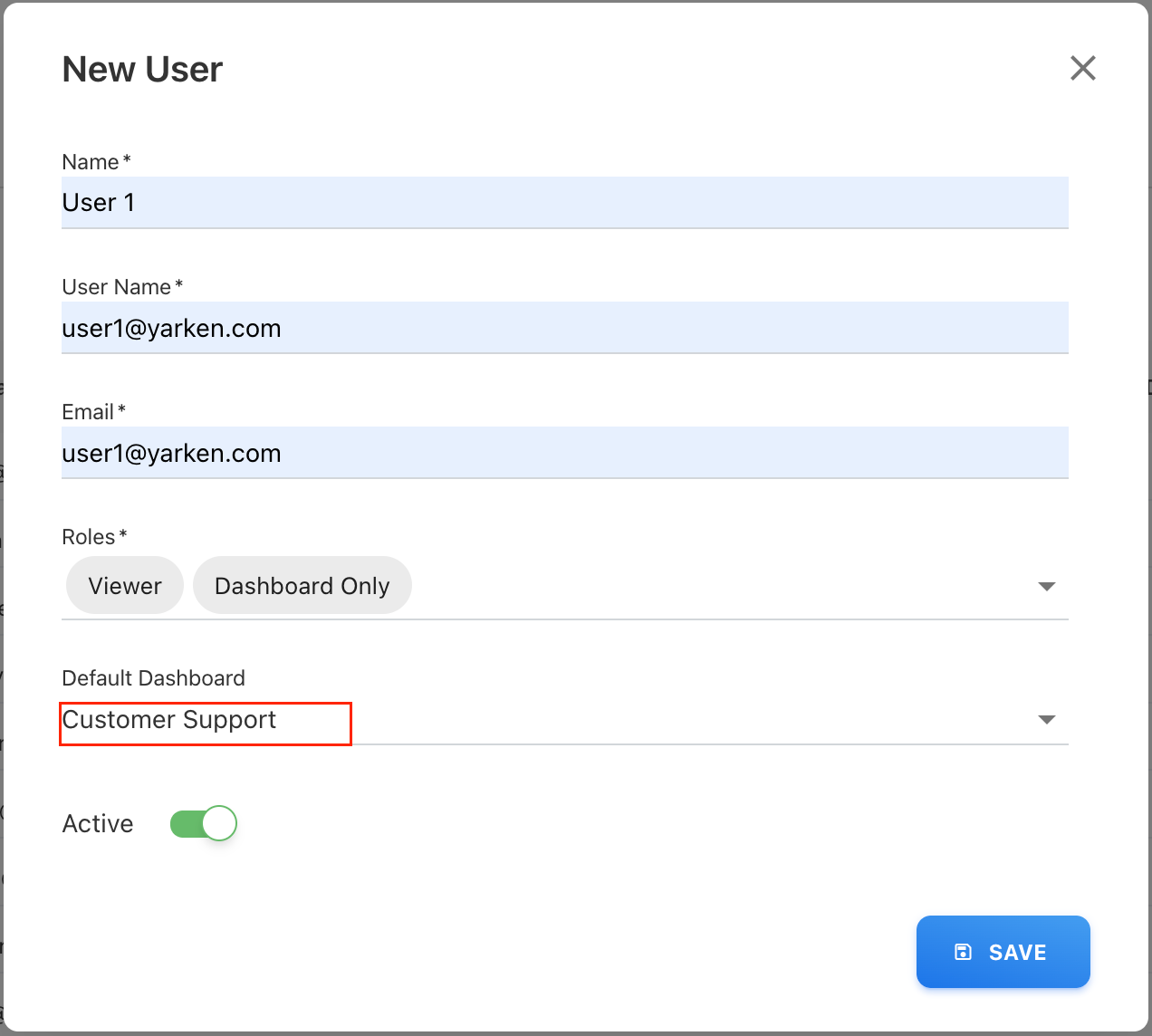The height and width of the screenshot is (1036, 1152).
Task: Click the Default Dashboard label
Action: pos(153,677)
